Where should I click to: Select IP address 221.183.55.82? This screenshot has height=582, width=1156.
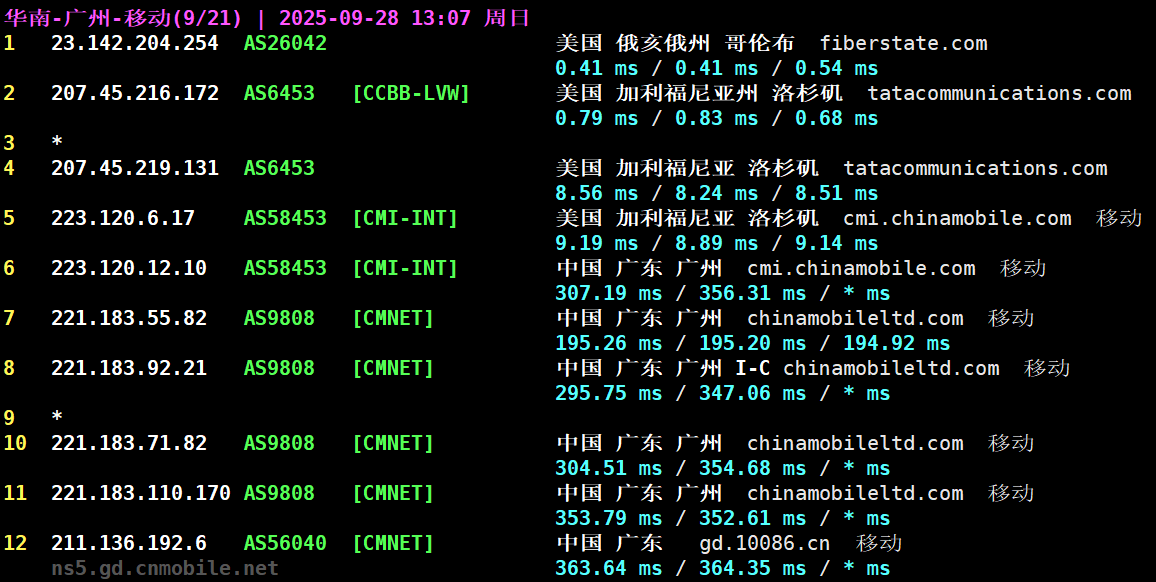click(x=129, y=317)
